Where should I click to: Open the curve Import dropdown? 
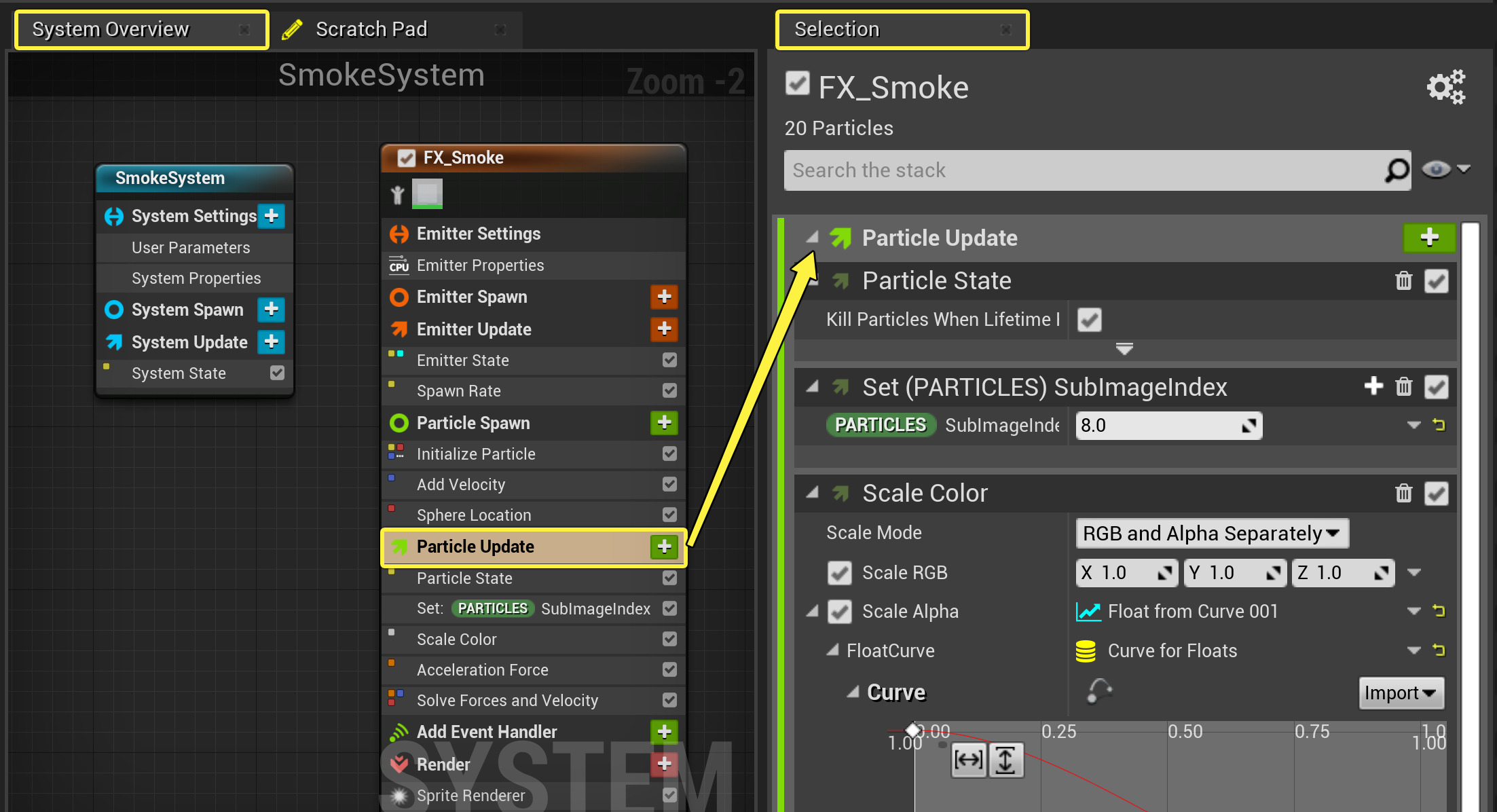[x=1401, y=693]
